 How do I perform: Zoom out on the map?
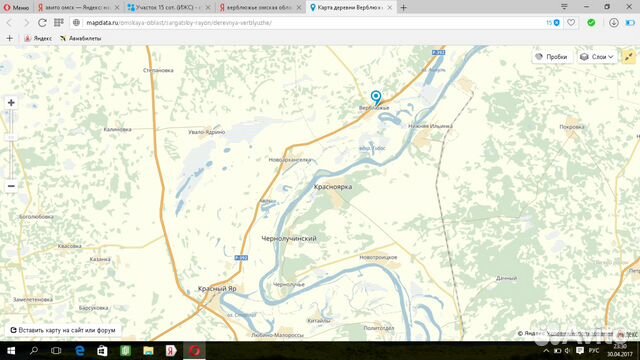point(11,186)
